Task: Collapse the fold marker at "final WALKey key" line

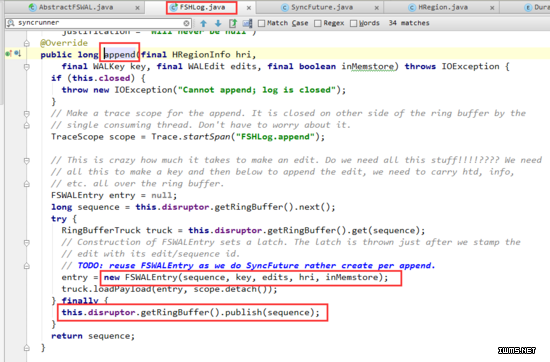Action: [x=27, y=67]
